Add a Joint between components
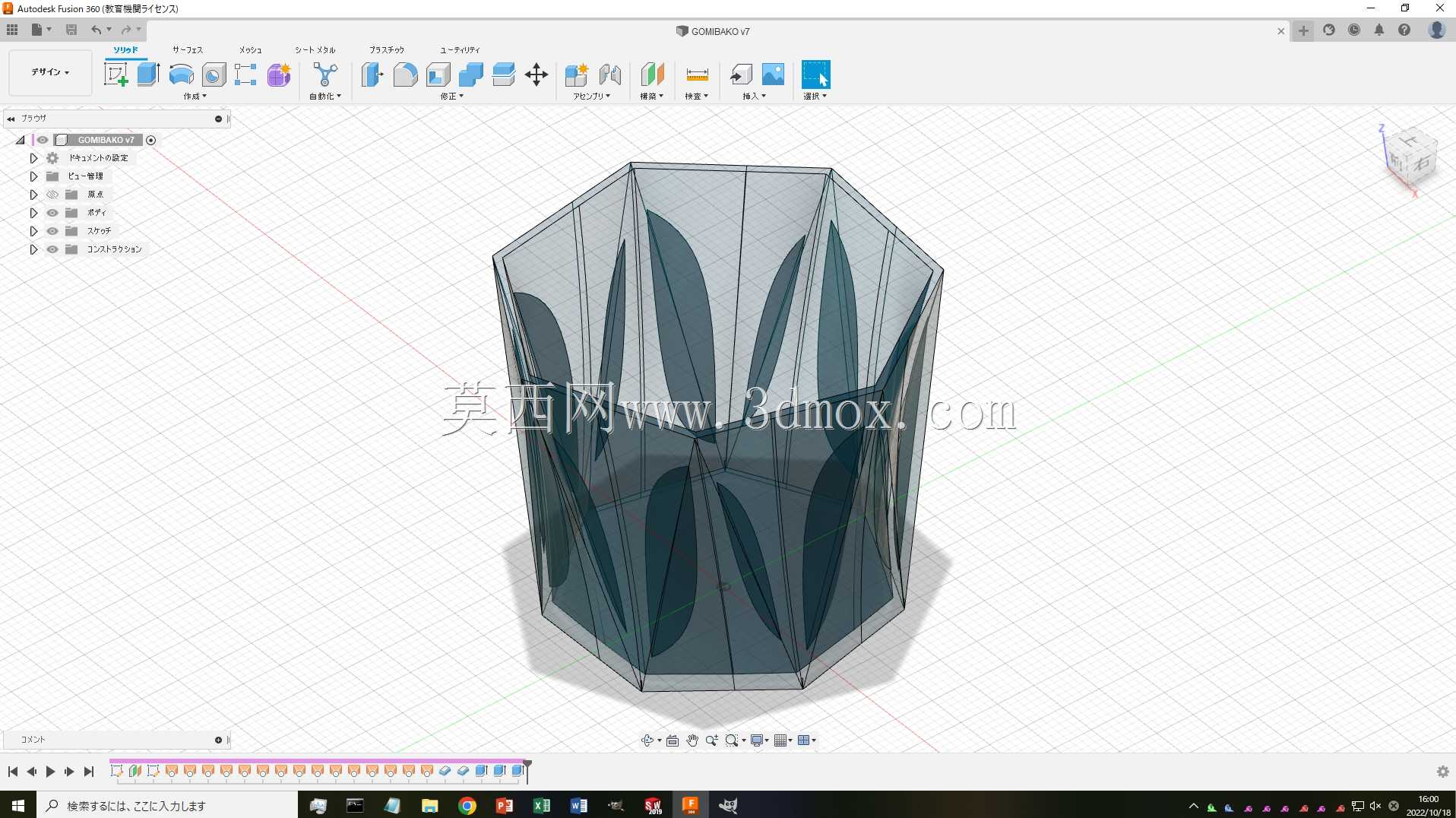The image size is (1456, 818). tap(609, 75)
